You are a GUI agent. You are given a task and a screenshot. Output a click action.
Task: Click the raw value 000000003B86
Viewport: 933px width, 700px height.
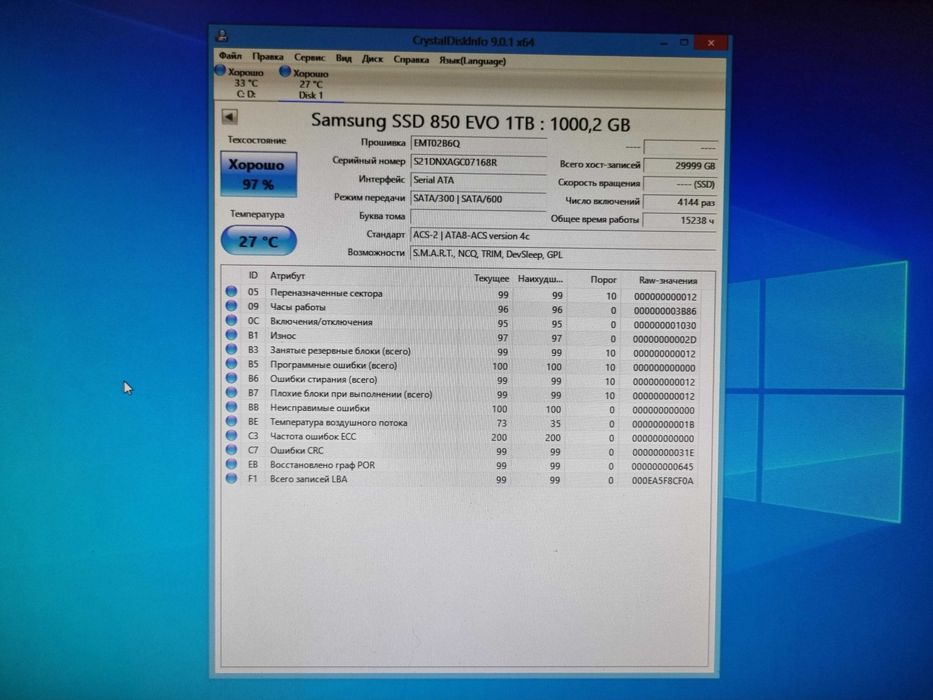[665, 311]
